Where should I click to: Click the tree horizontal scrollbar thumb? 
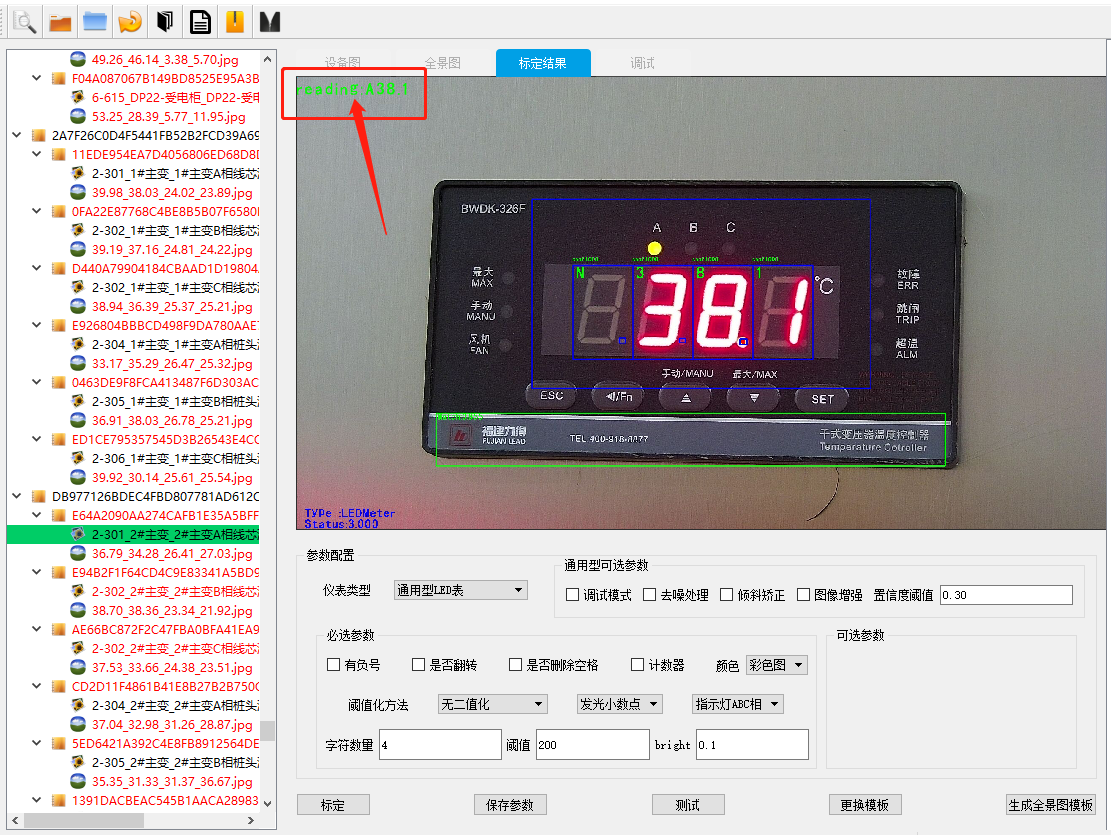(84, 820)
